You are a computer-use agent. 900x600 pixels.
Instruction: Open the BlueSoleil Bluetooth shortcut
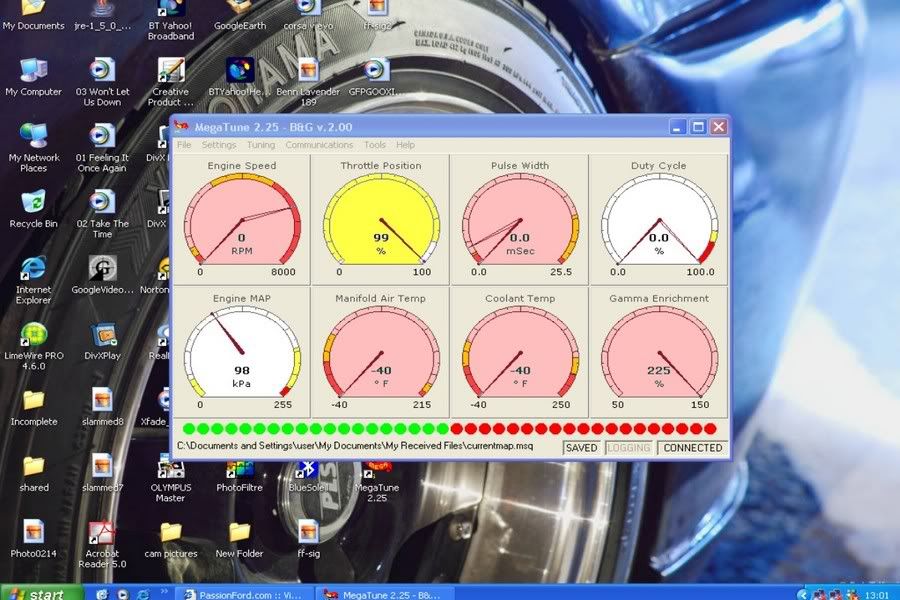pyautogui.click(x=308, y=476)
